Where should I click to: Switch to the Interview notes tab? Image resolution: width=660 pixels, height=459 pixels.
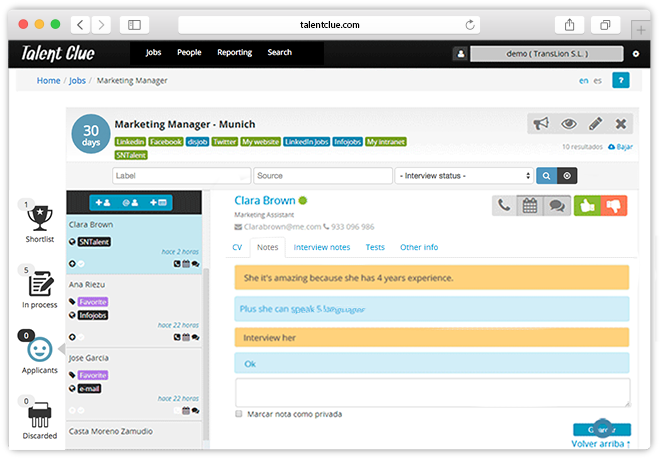(321, 247)
